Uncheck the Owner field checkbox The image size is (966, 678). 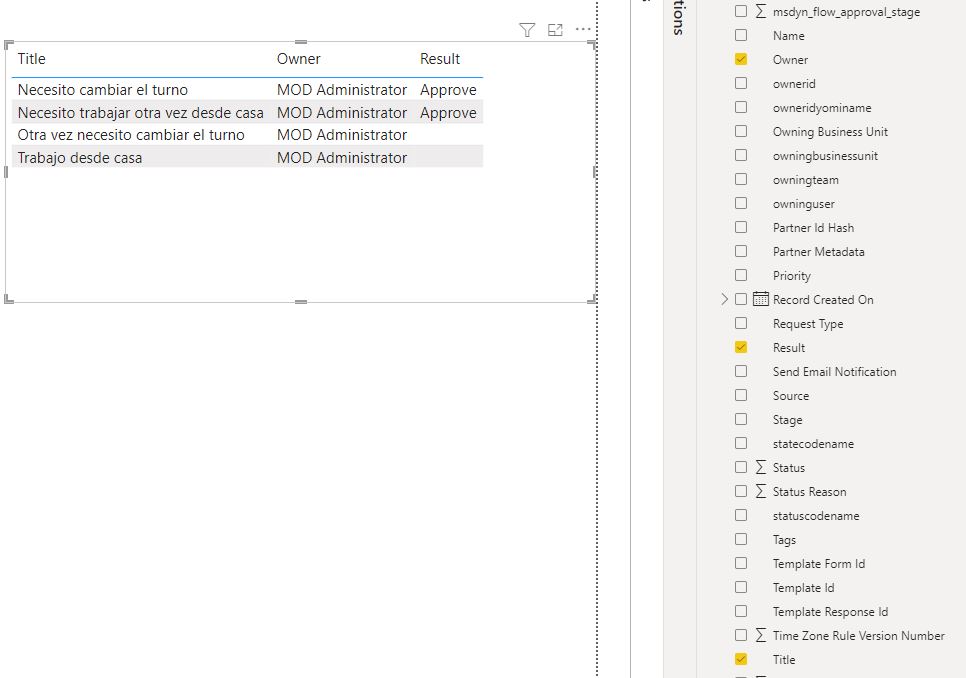[741, 59]
